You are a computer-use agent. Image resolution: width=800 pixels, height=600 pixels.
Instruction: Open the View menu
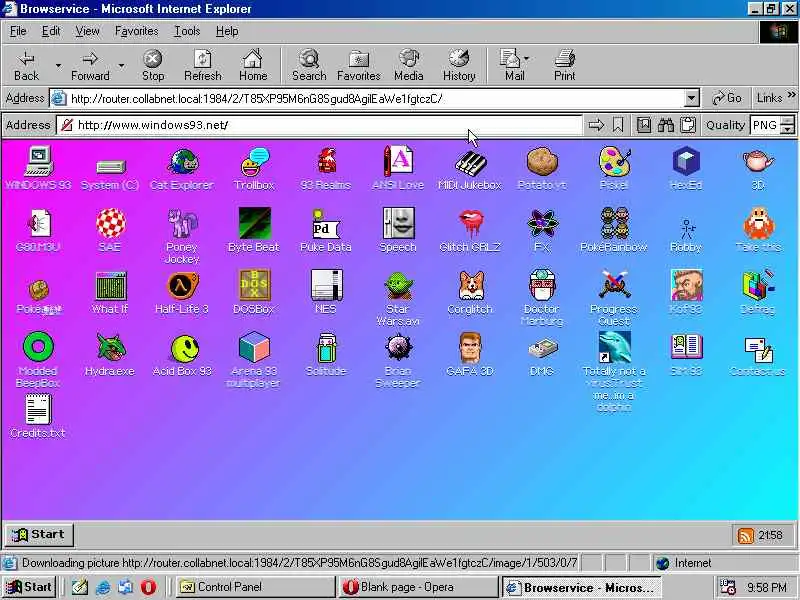[88, 31]
